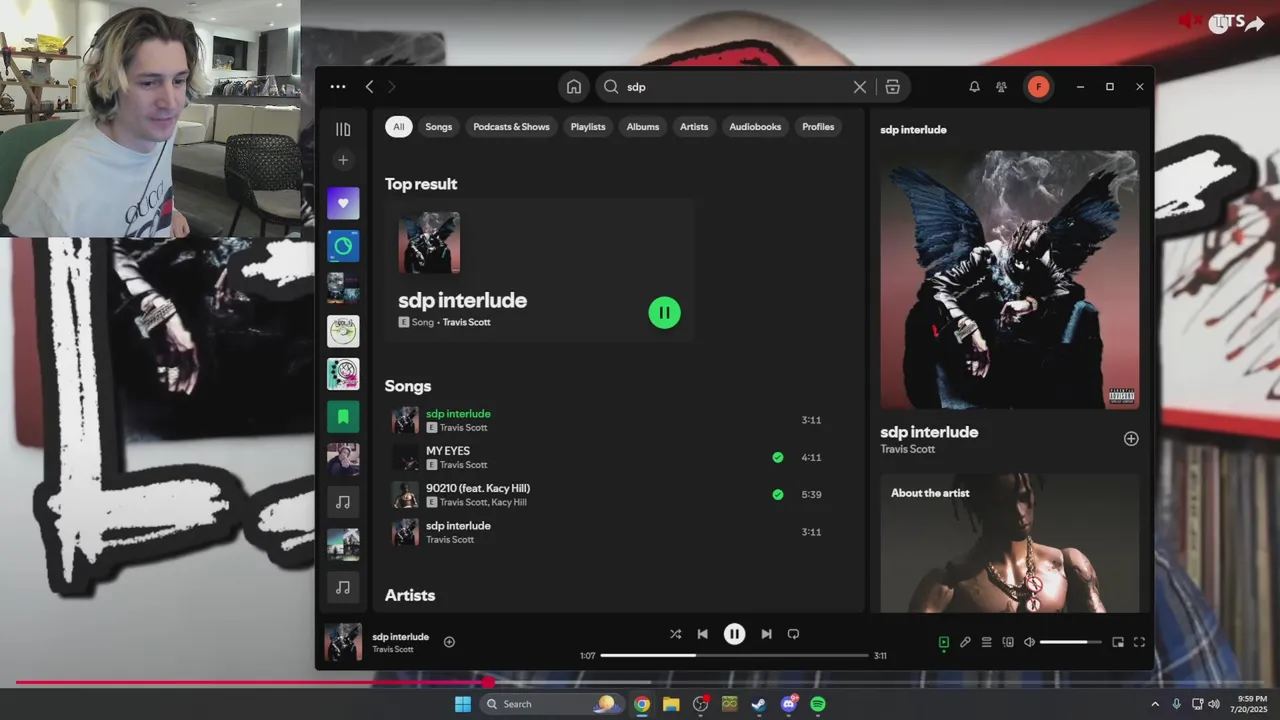This screenshot has width=1280, height=720.
Task: Toggle the saved checkmark on MY EYES
Action: (x=778, y=457)
